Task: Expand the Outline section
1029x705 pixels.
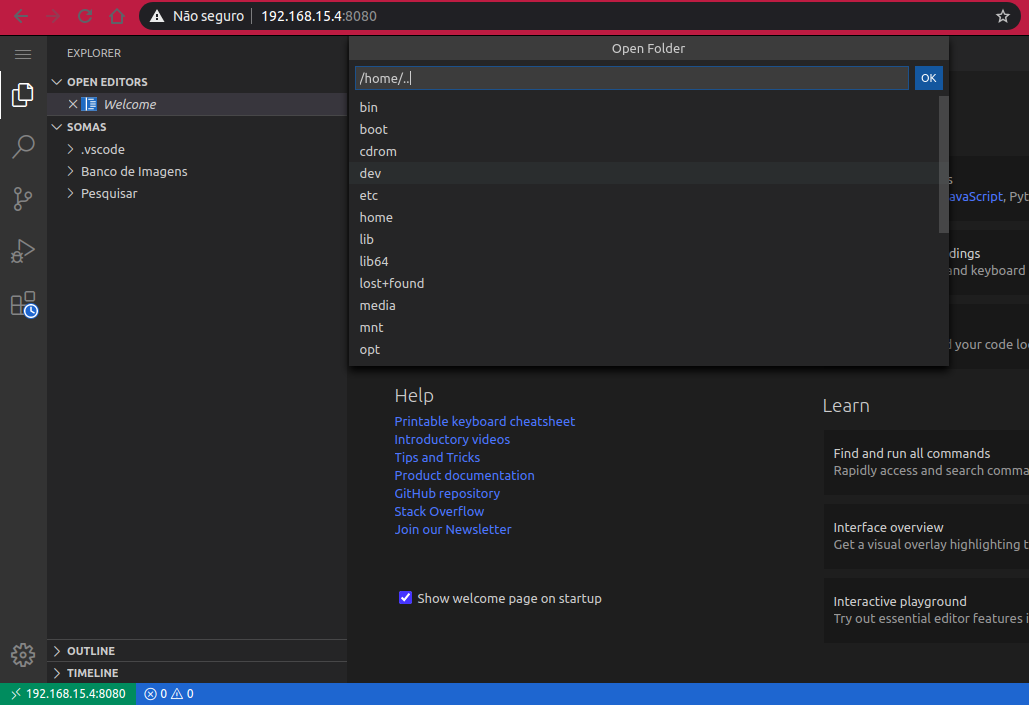Action: (57, 651)
